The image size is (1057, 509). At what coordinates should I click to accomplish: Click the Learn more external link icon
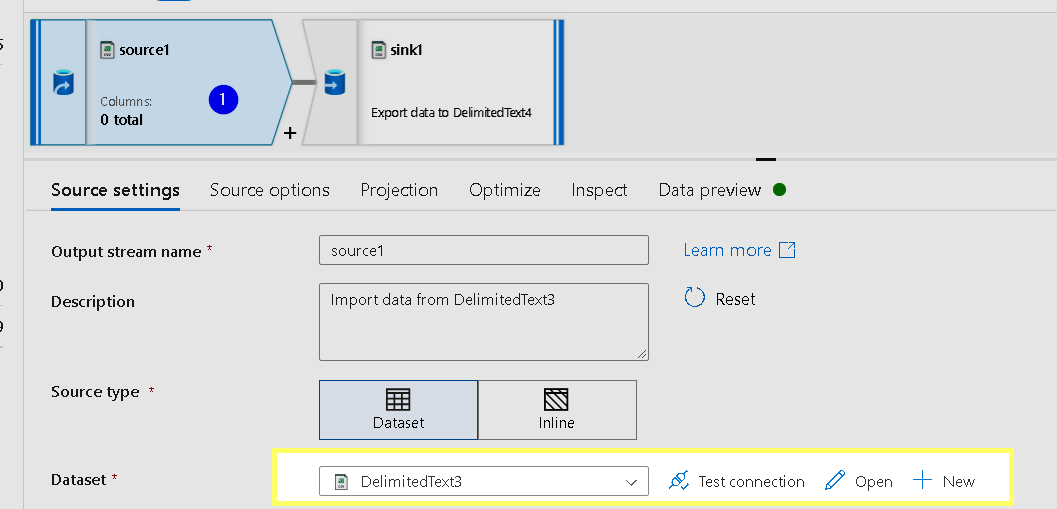[787, 250]
